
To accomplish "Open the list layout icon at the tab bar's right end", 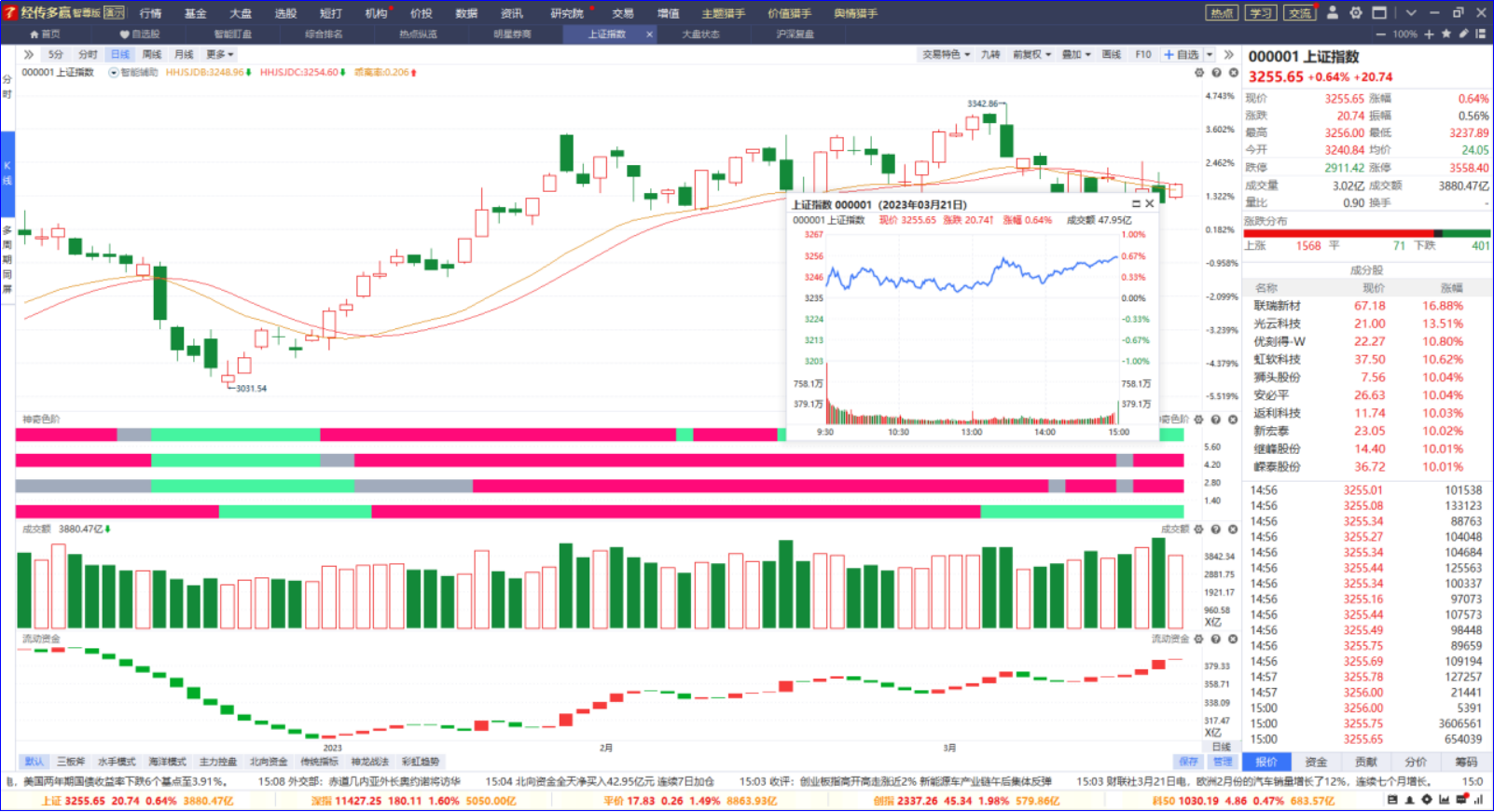I will (x=1480, y=34).
